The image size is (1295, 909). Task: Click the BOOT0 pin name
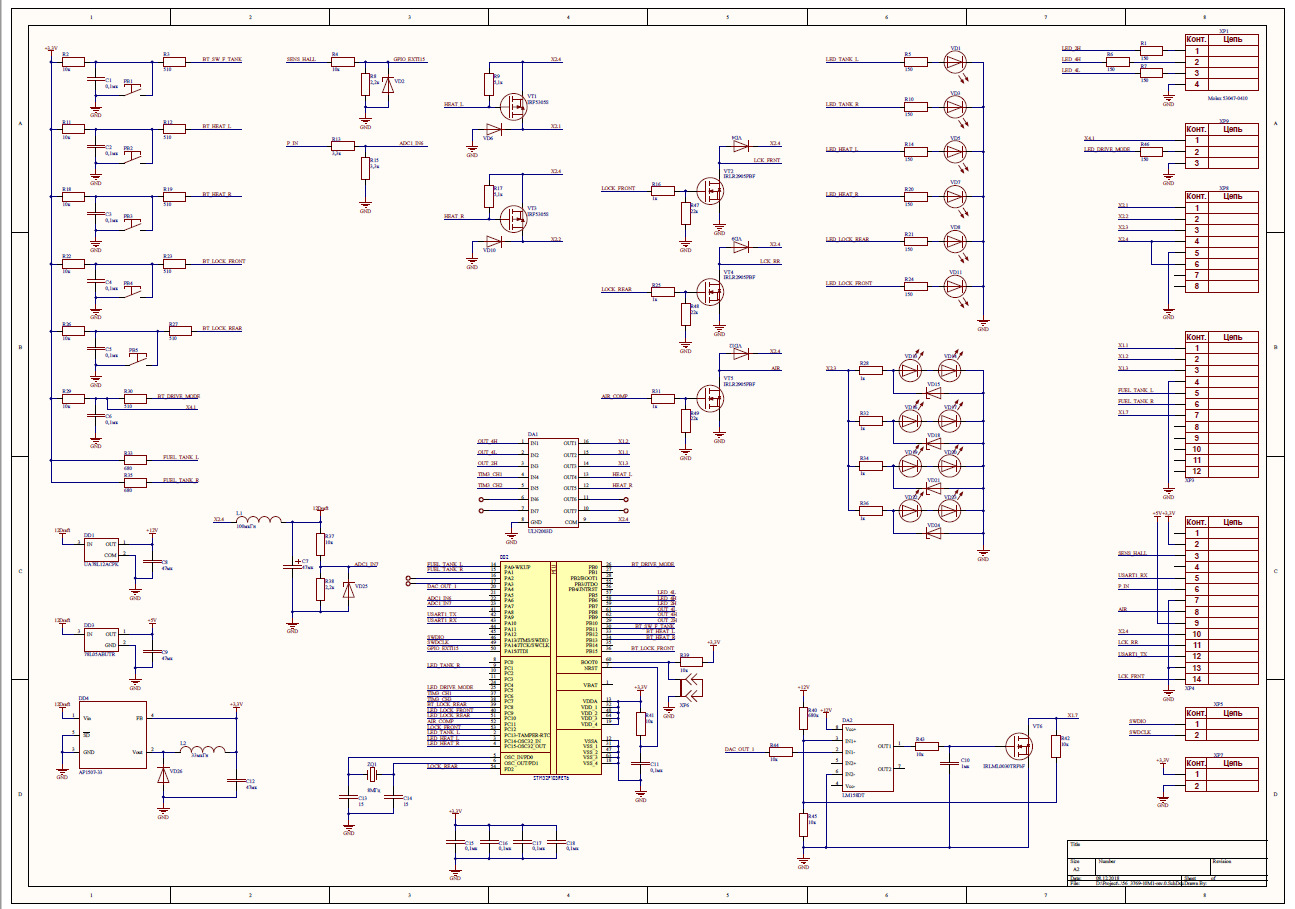tap(591, 660)
